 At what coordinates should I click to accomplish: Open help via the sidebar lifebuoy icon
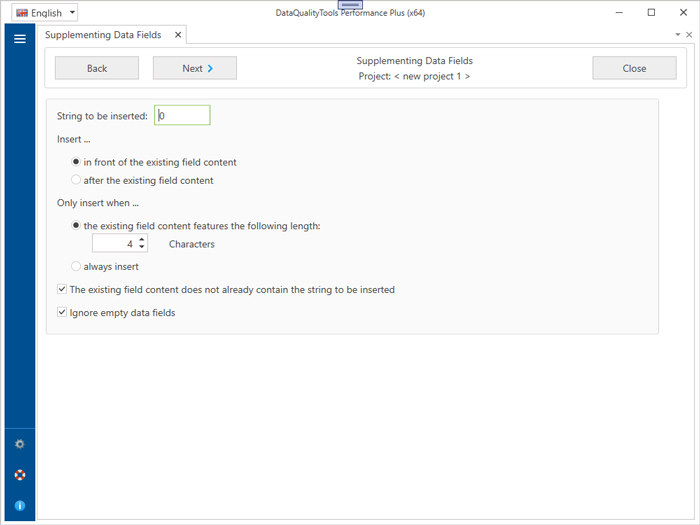(20, 475)
